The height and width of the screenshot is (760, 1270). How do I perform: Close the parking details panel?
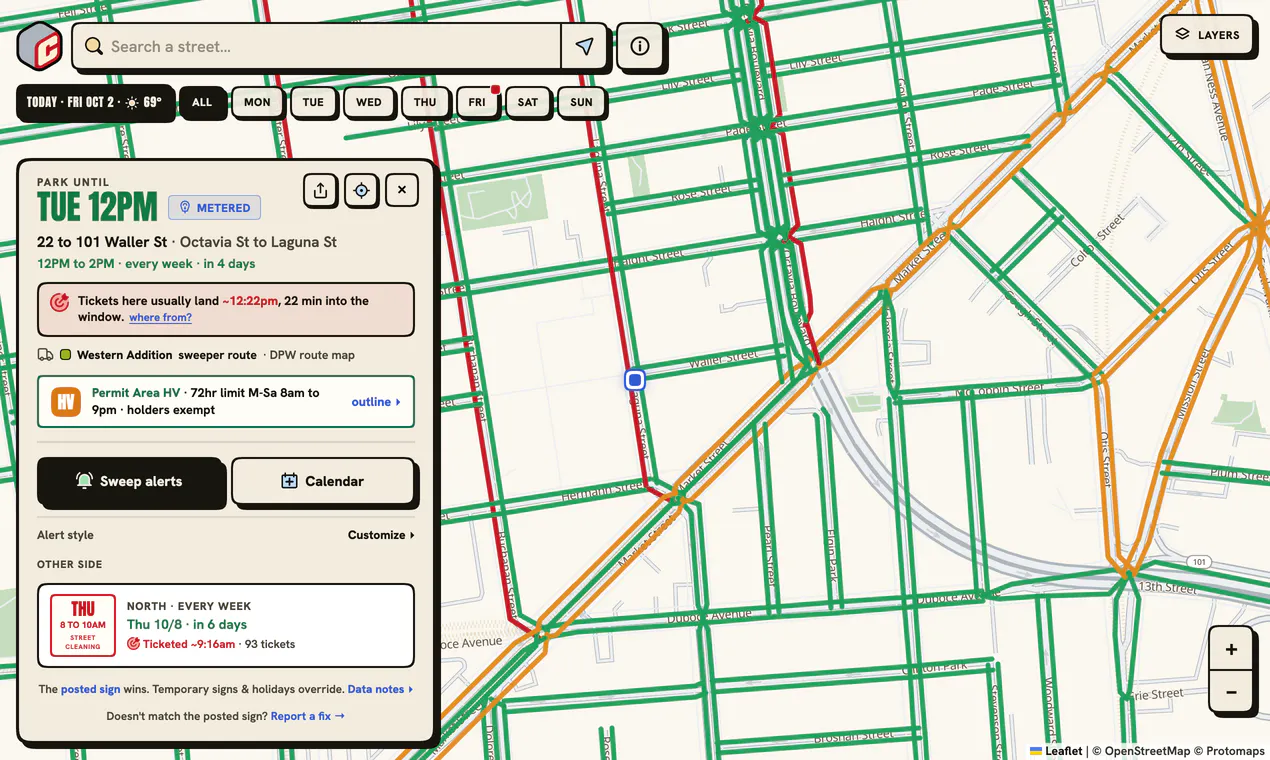402,190
